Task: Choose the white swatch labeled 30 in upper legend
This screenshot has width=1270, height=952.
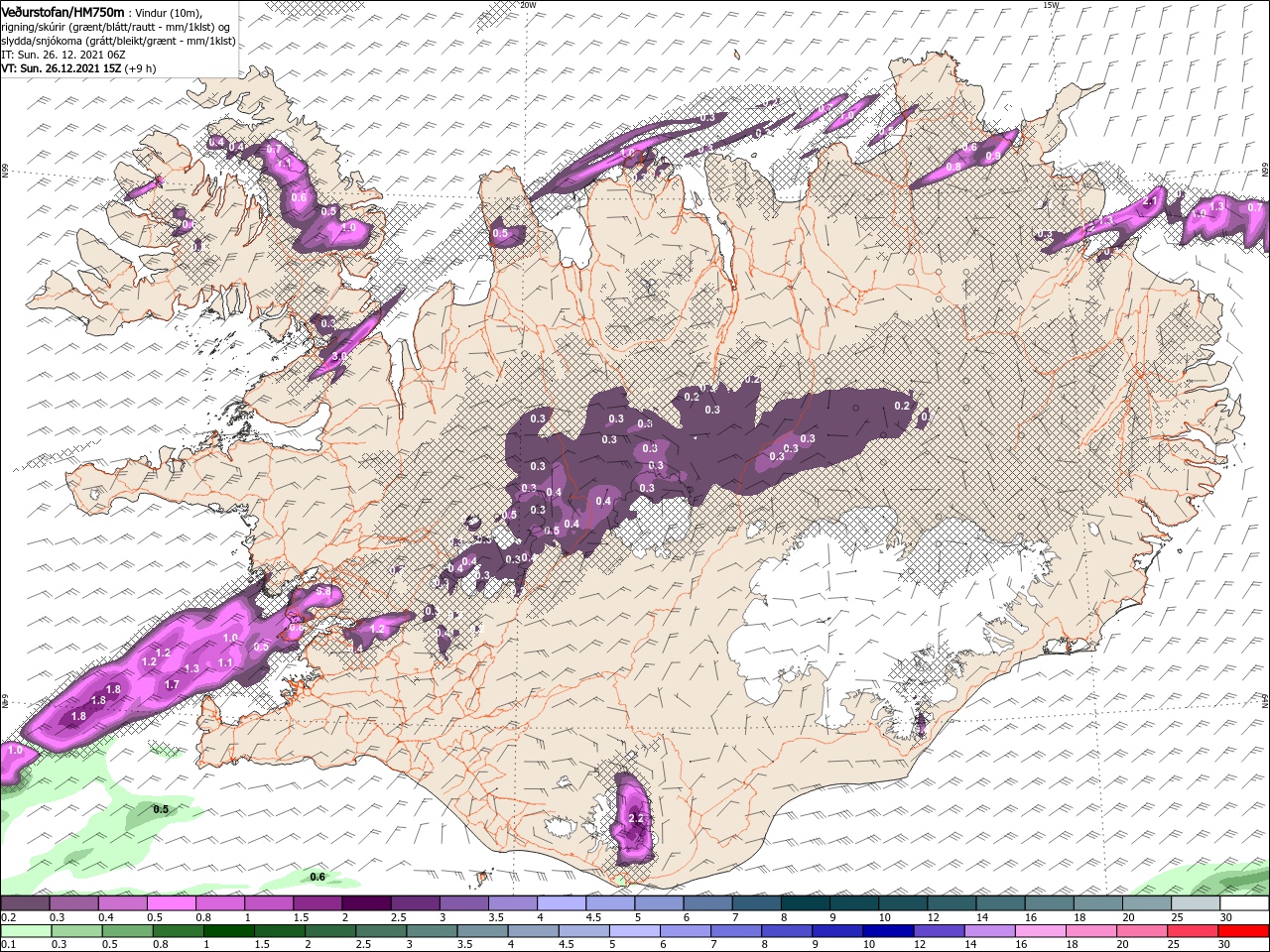Action: 1244,903
